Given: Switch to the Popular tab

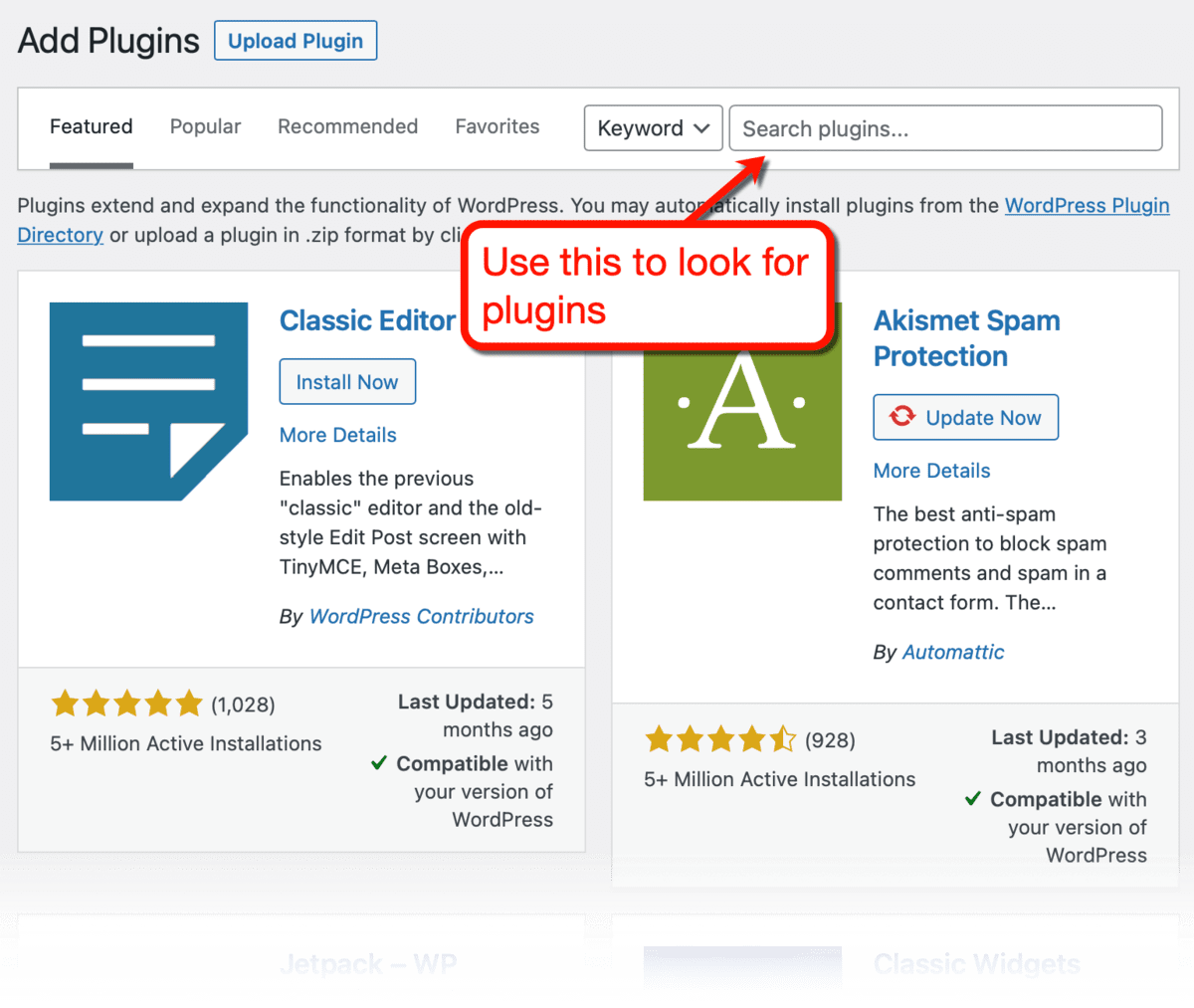Looking at the screenshot, I should pos(205,126).
